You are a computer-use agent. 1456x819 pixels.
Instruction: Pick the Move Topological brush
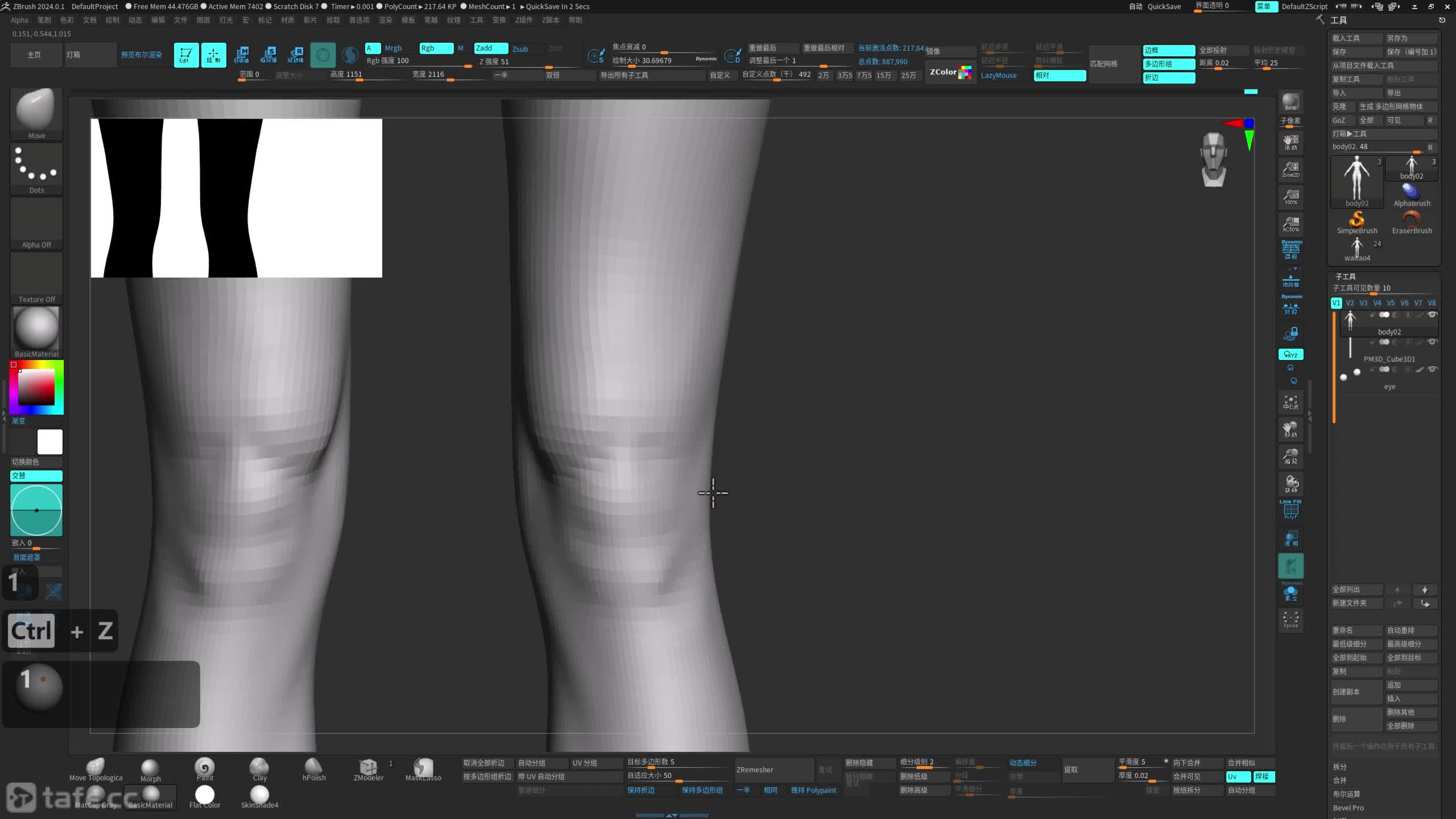point(96,770)
